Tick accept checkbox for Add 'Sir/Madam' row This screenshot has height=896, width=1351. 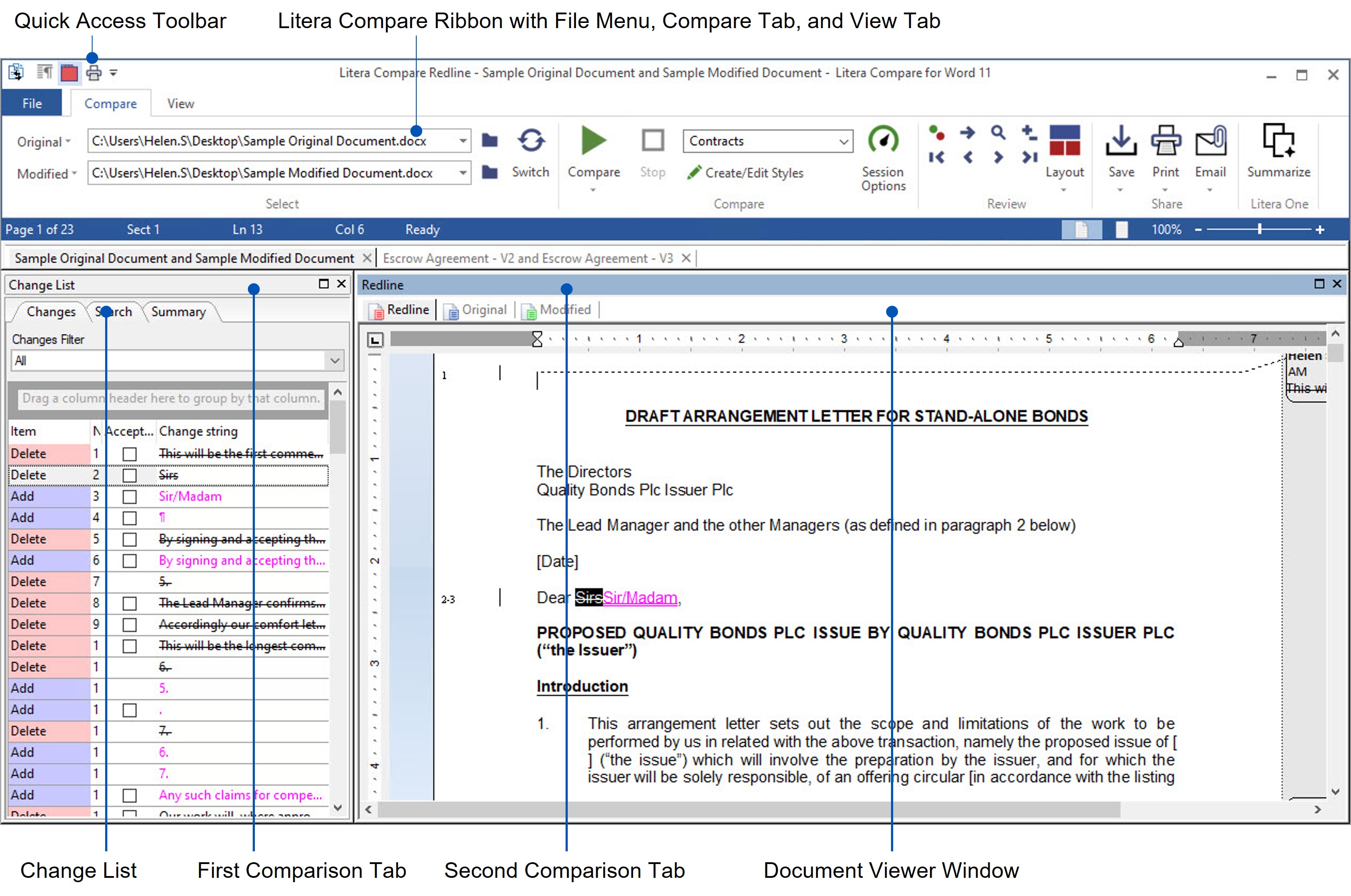130,497
